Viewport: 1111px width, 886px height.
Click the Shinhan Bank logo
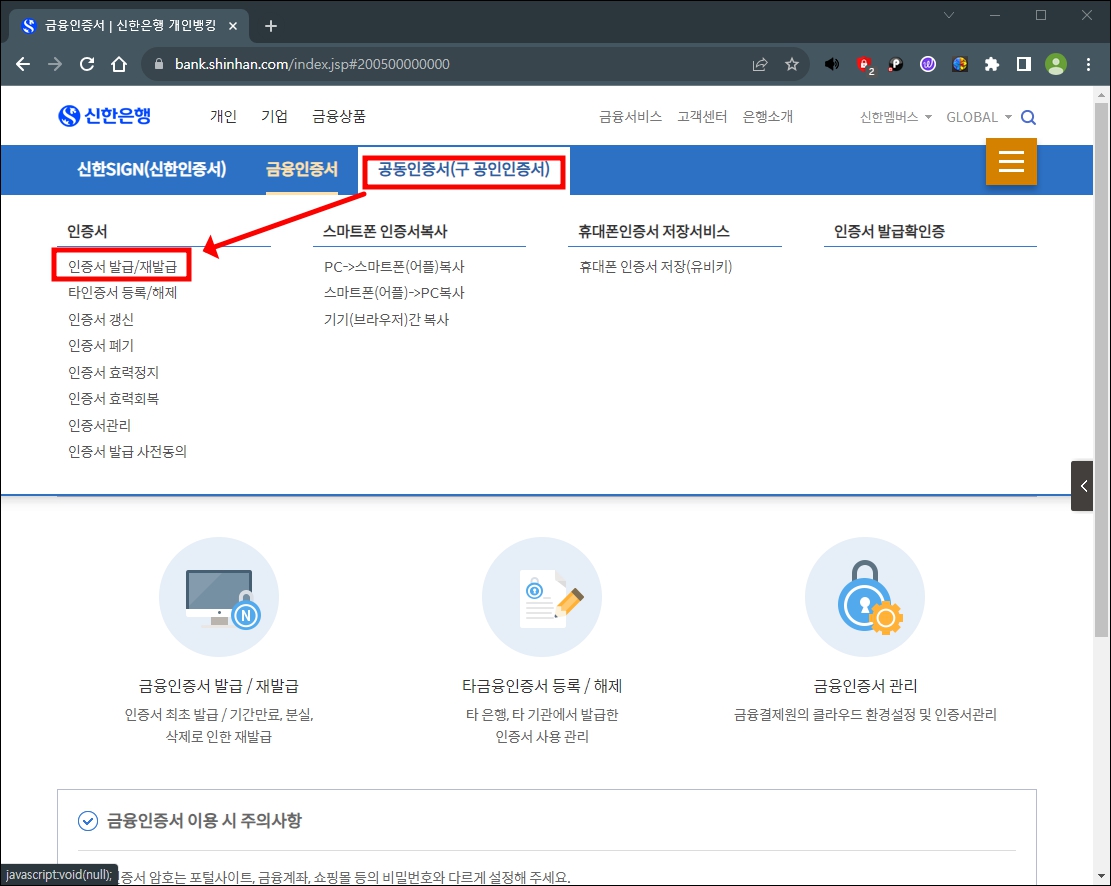[107, 114]
